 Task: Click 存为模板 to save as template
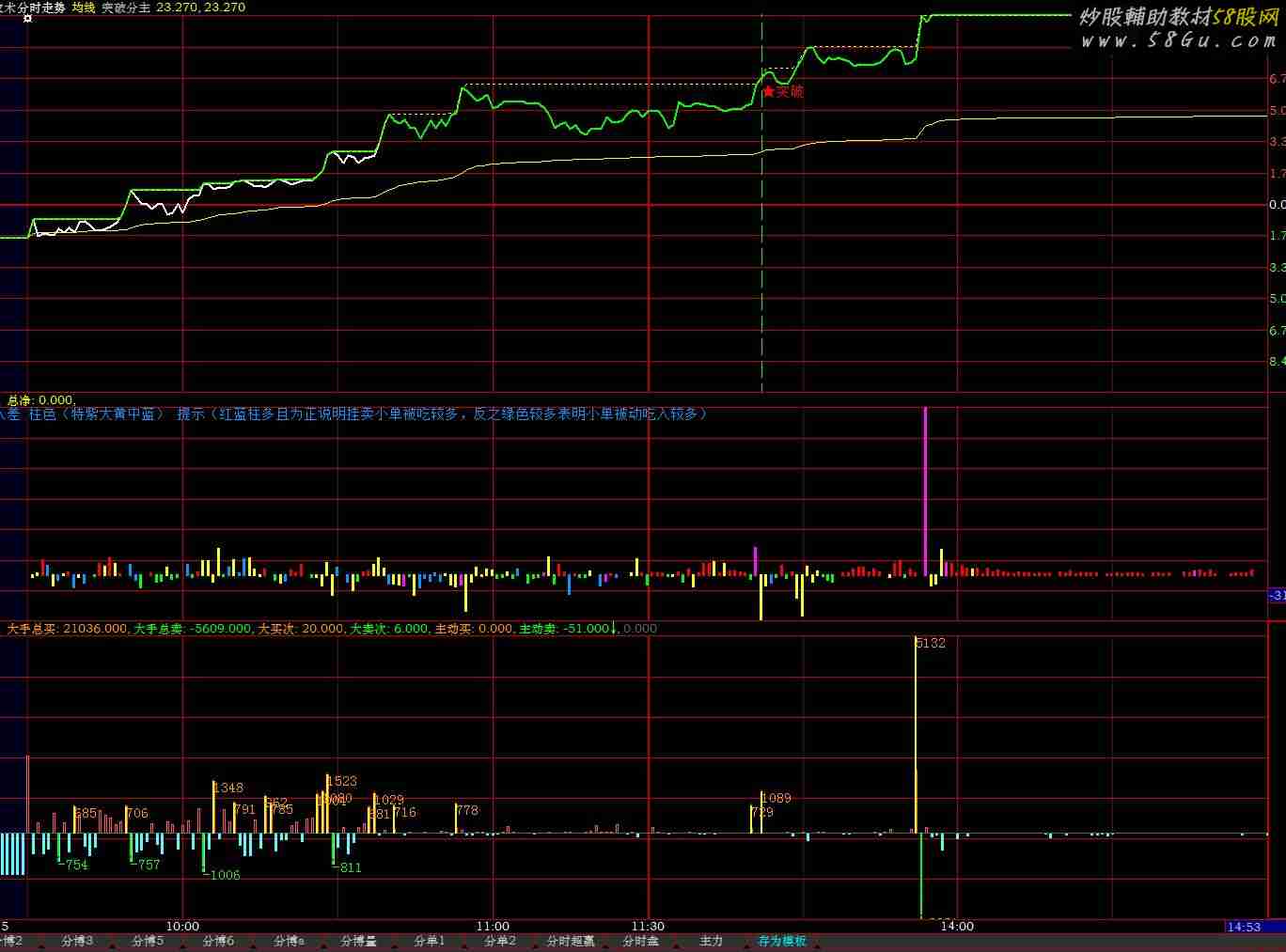tap(782, 941)
